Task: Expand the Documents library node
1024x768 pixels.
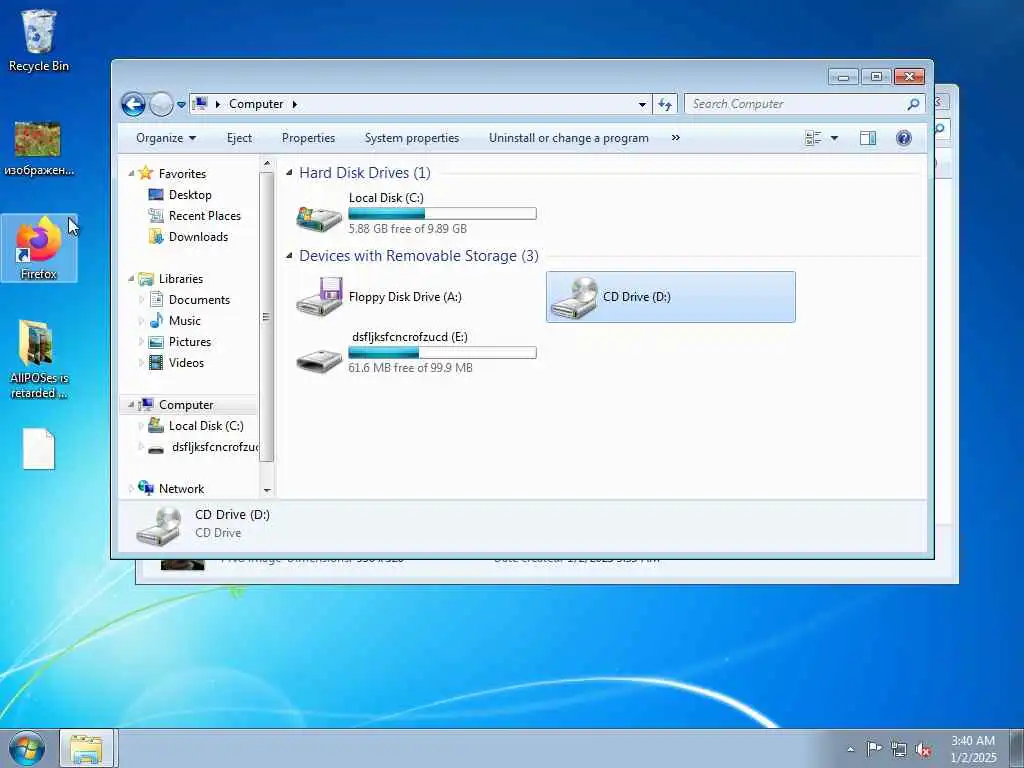Action: [x=141, y=300]
